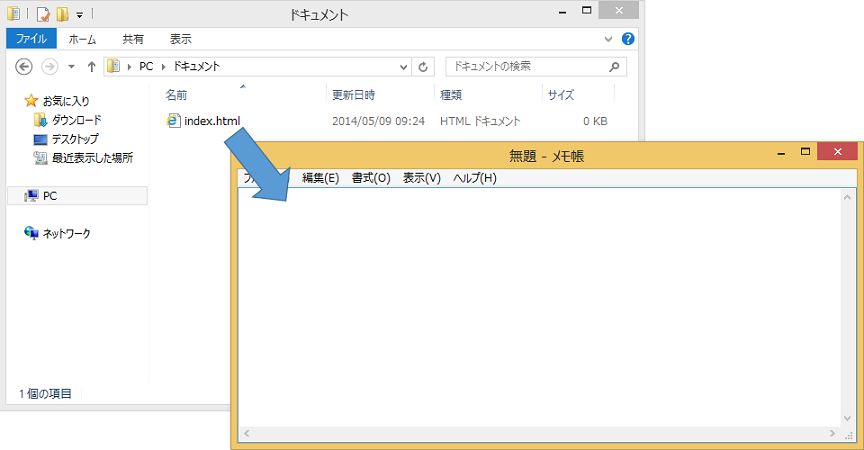864x450 pixels.
Task: Open the address bar history dropdown
Action: 404,66
